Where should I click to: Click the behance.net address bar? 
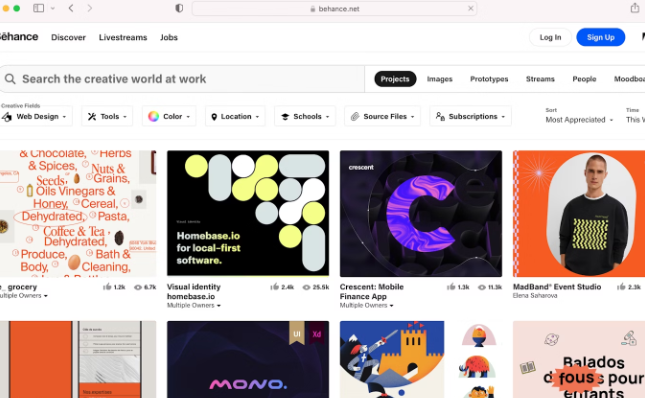[x=334, y=9]
